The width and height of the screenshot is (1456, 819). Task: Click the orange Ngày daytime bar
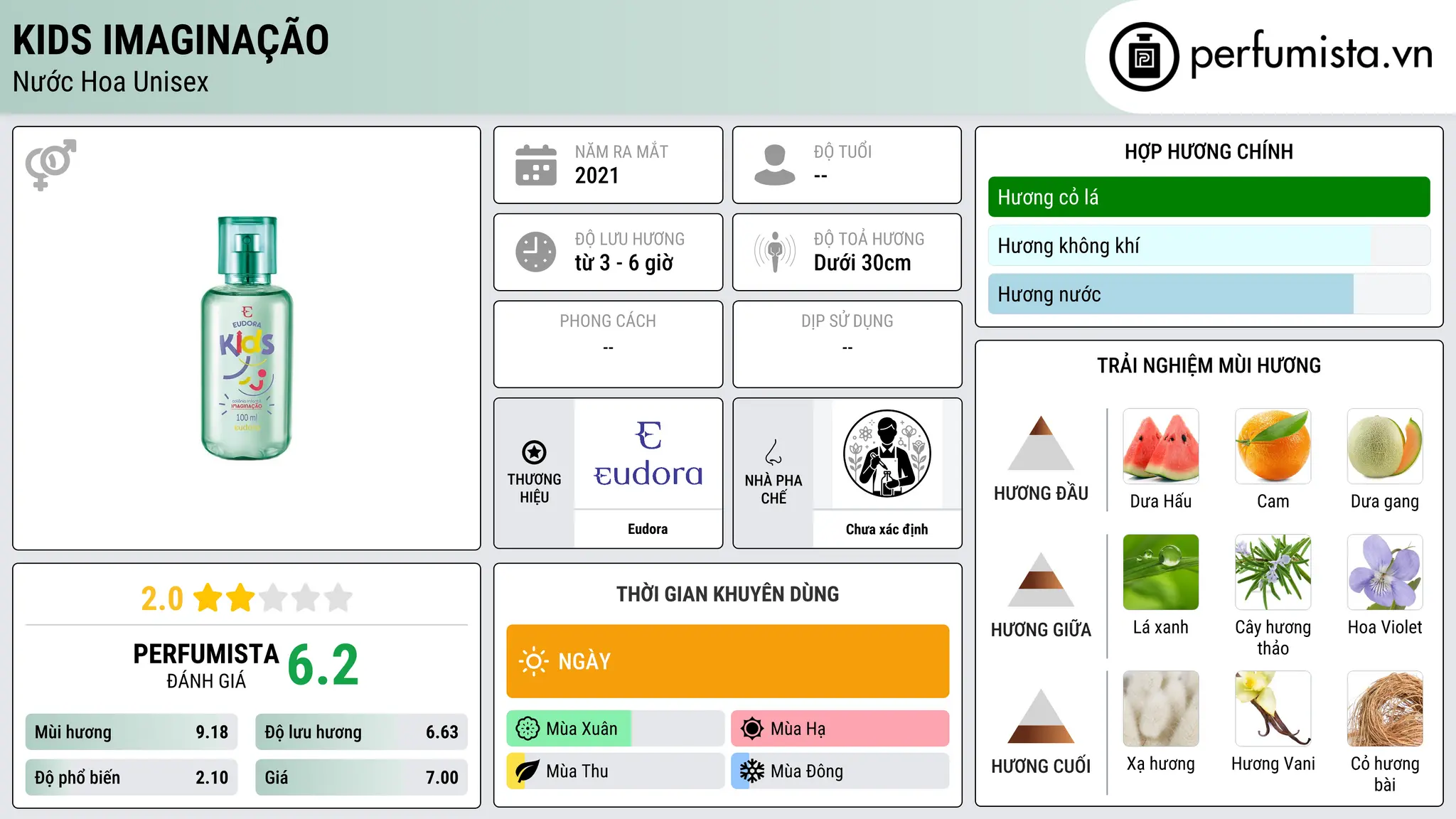coord(727,661)
